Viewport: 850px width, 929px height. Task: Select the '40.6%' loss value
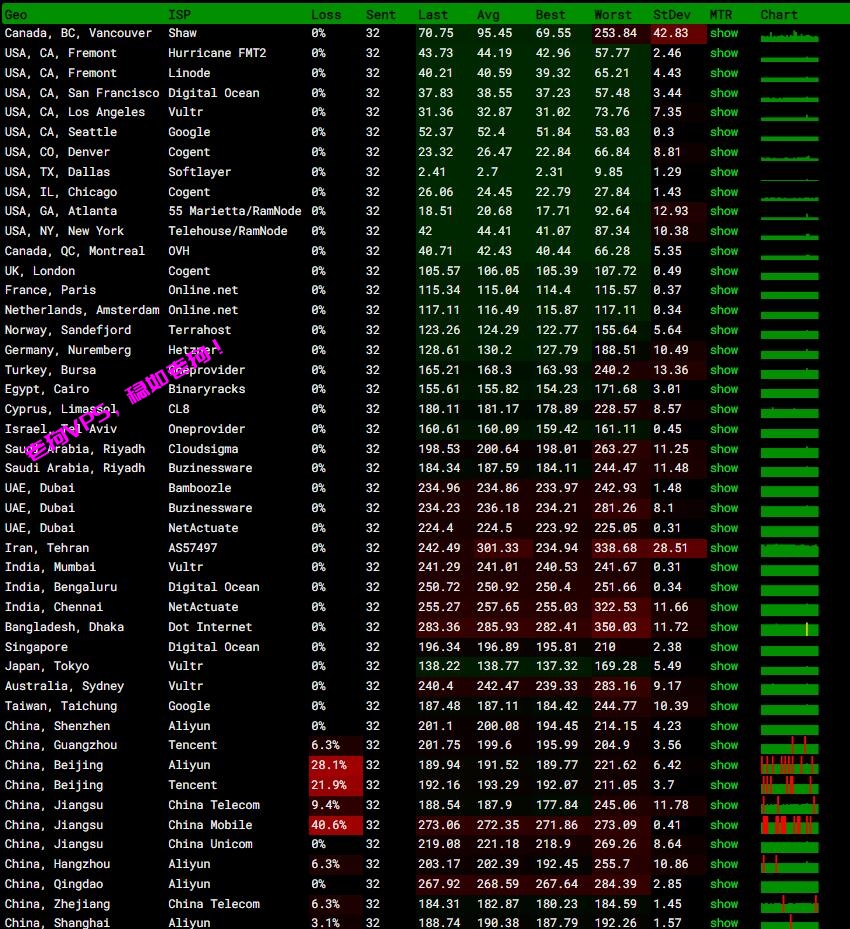(329, 825)
